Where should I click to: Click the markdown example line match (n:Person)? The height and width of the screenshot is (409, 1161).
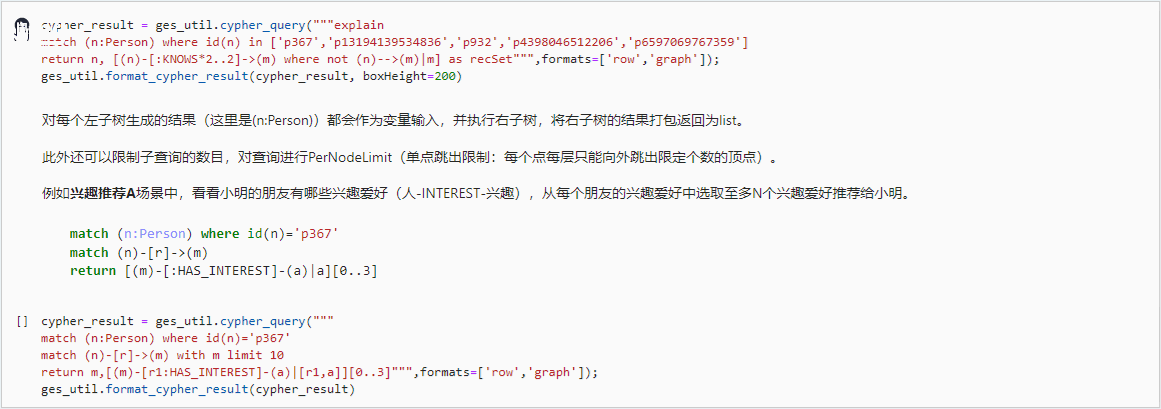point(204,234)
